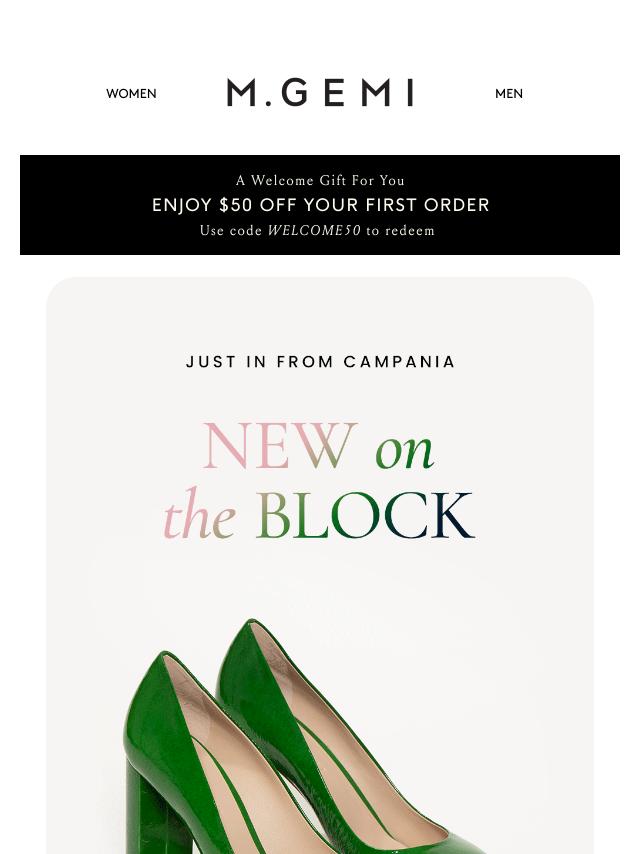Click the black welcome gift banner
This screenshot has height=854, width=640.
click(320, 205)
